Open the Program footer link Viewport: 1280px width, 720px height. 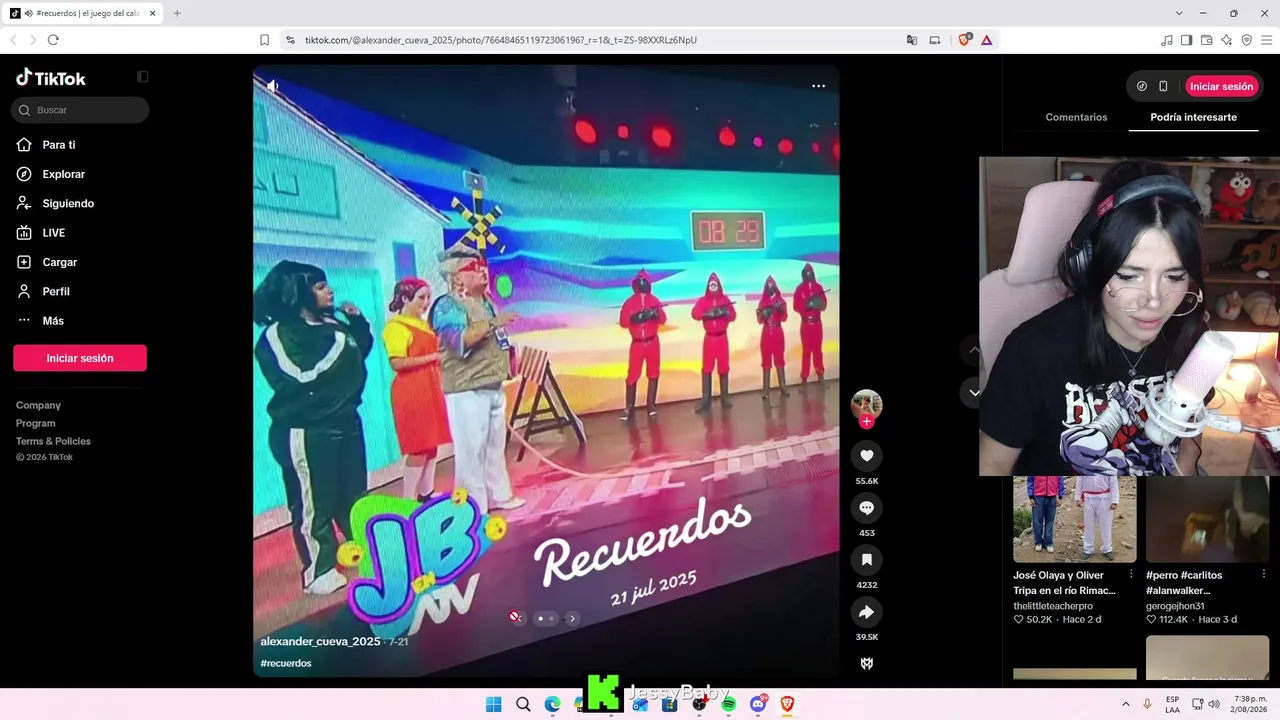(x=35, y=423)
